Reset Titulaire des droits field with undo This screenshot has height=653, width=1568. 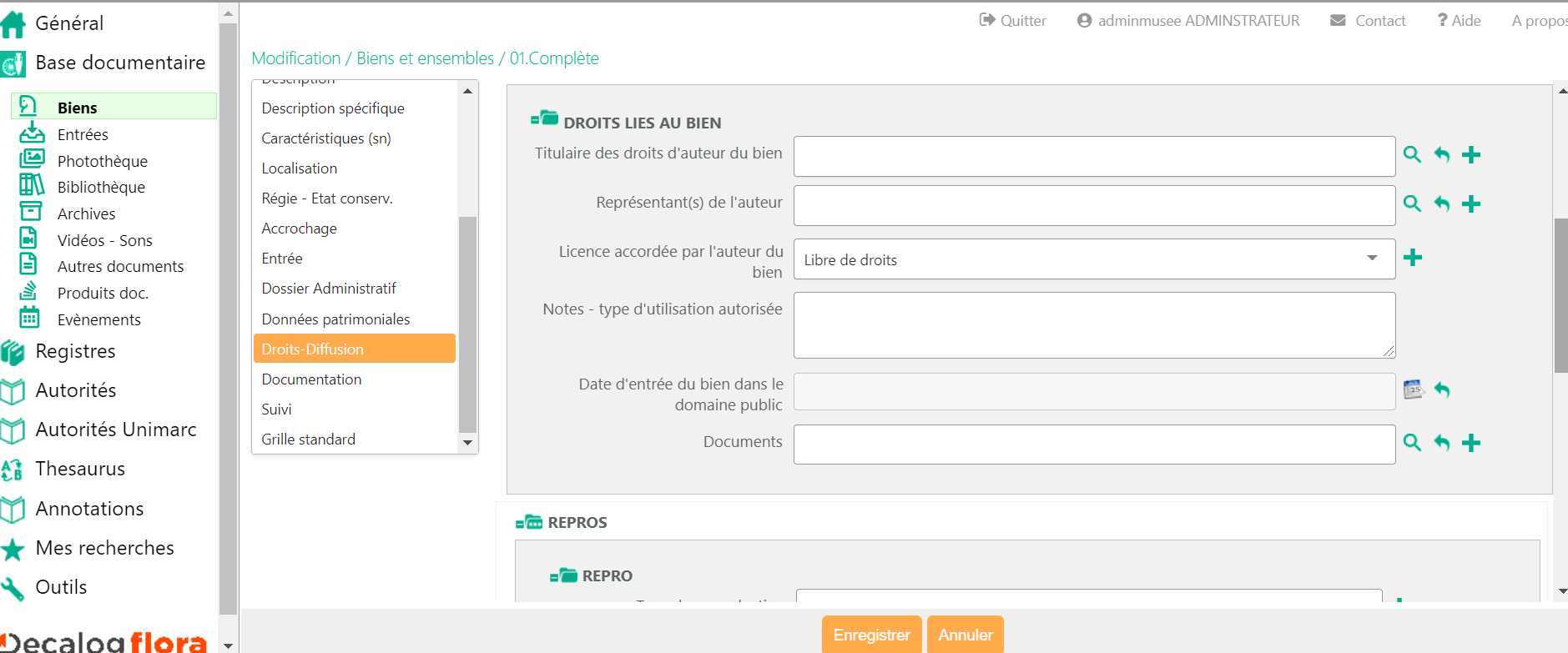(x=1442, y=154)
